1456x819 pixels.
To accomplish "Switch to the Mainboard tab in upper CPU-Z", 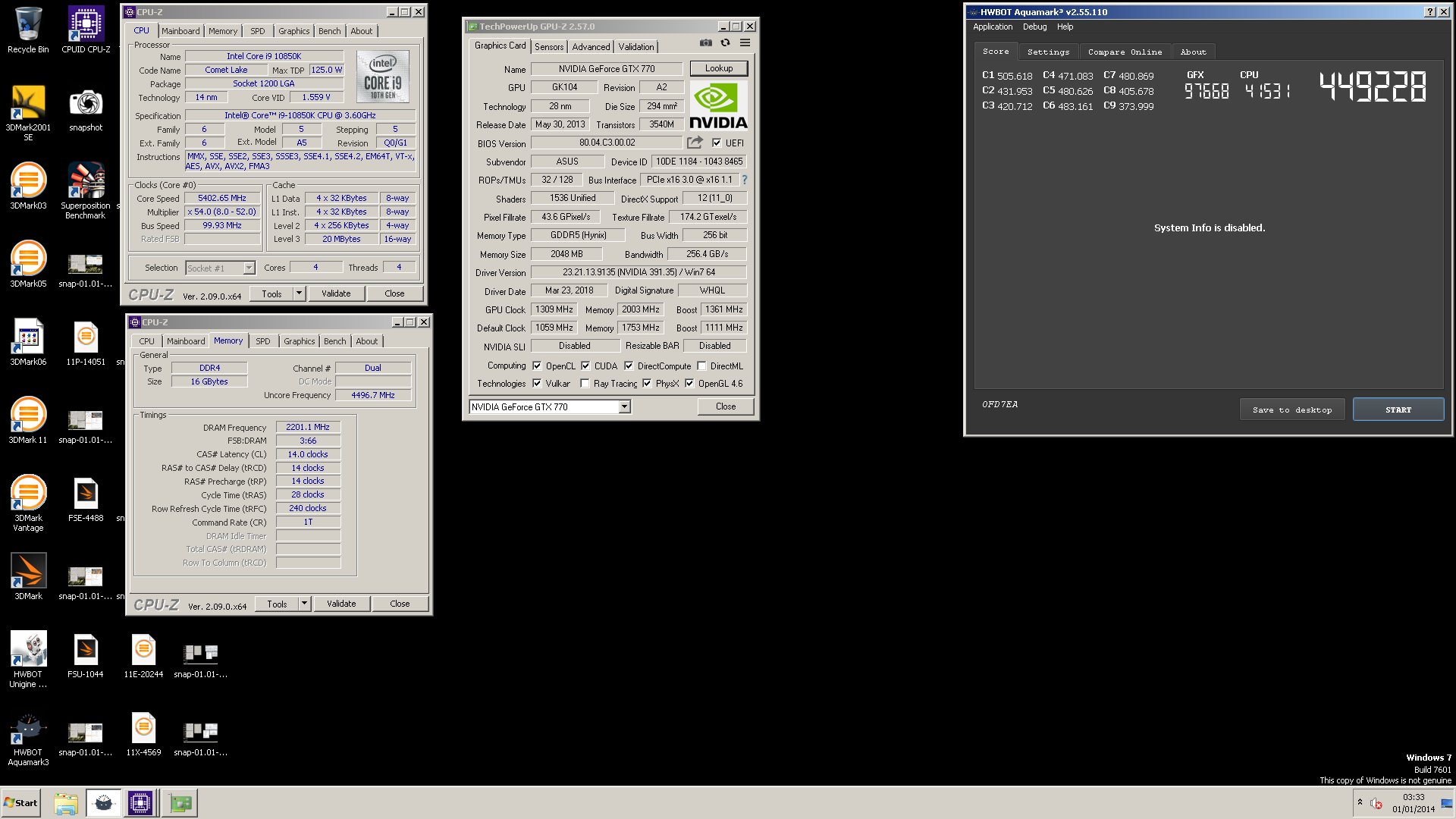I will (180, 31).
